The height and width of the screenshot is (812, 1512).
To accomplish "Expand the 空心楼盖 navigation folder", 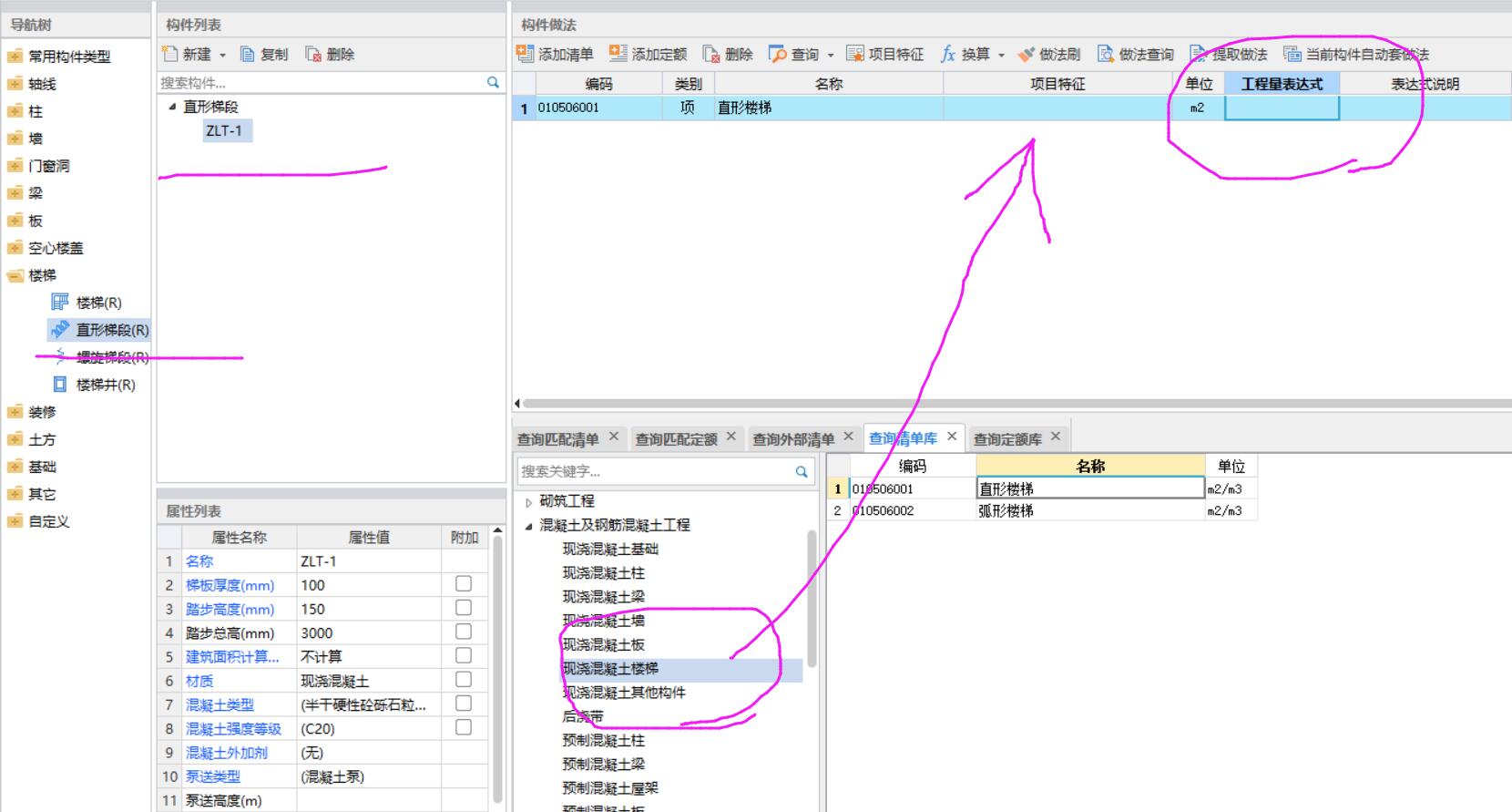I will (x=15, y=248).
